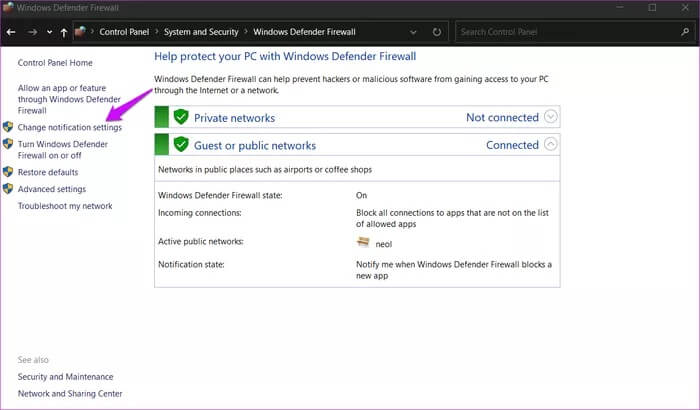700x410 pixels.
Task: Click the Notify me when Firewall blocks text
Action: coord(454,270)
